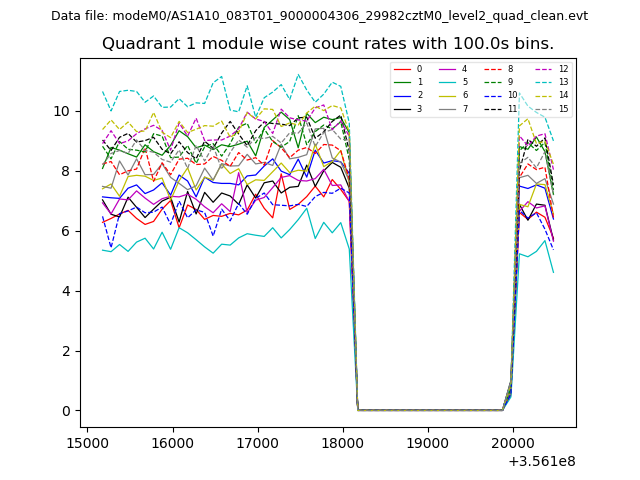
Task: Click the 18000 x-axis tick label
Action: tap(343, 441)
